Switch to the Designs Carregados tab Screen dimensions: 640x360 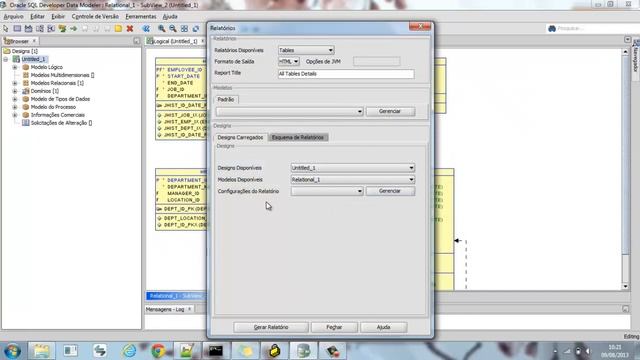point(240,138)
